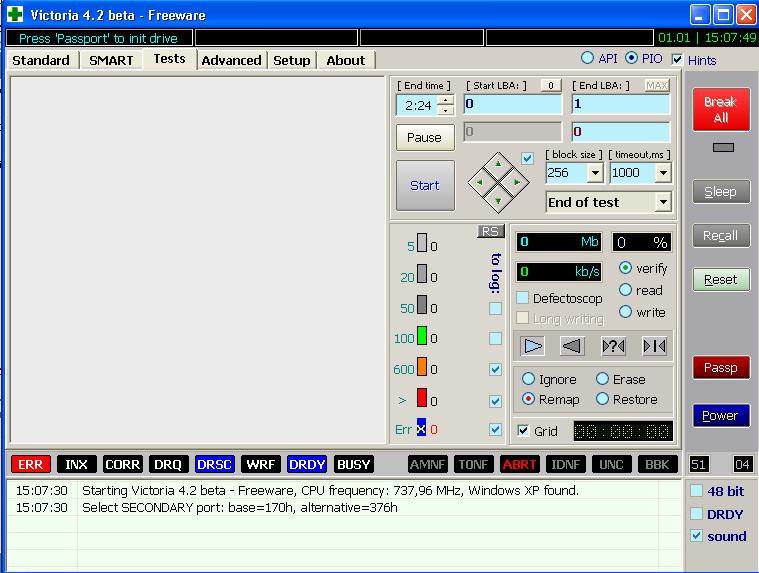
Task: Click the left arrow in the diamond navigator
Action: pyautogui.click(x=480, y=182)
